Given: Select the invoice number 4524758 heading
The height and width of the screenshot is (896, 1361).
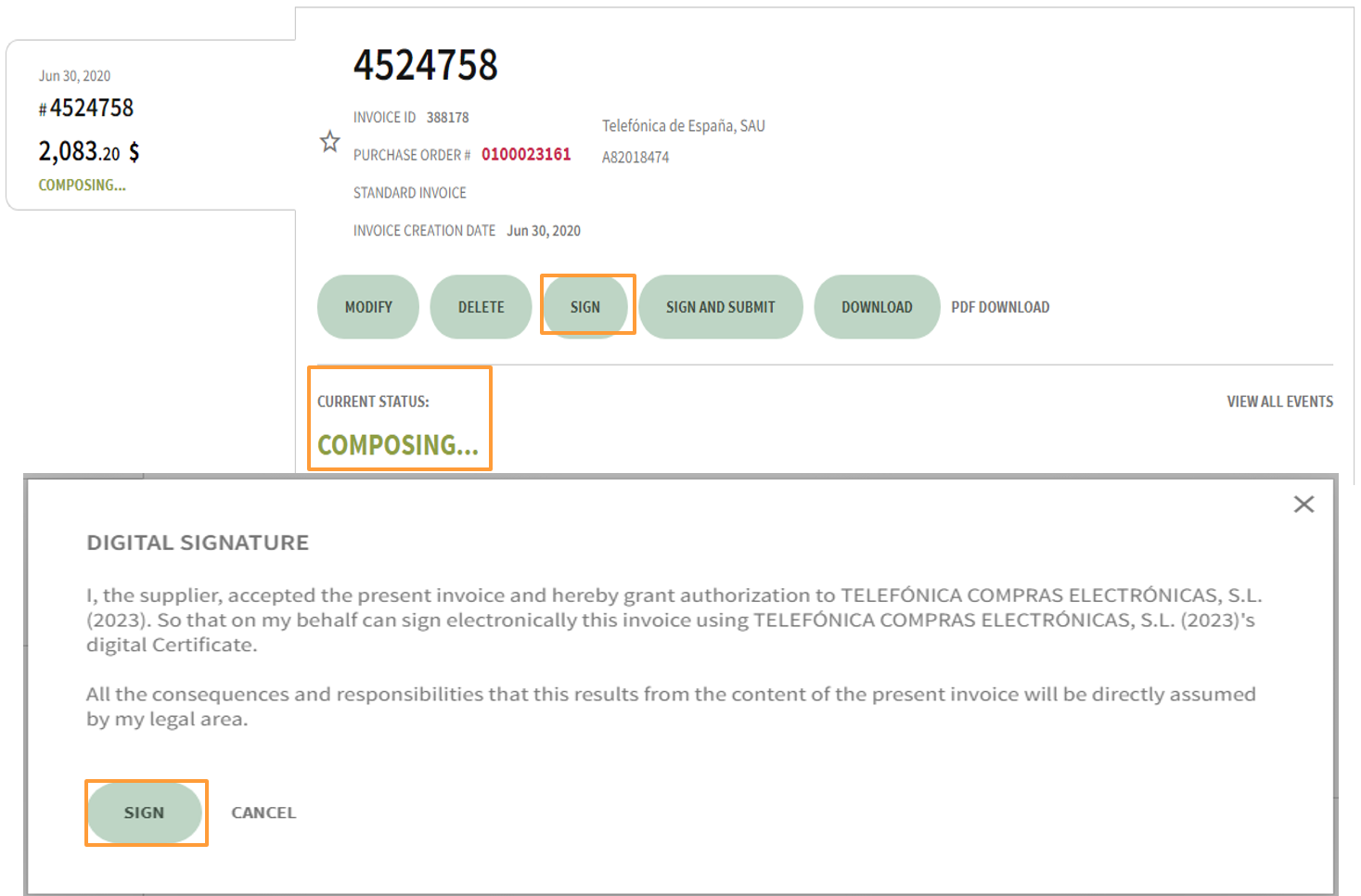Looking at the screenshot, I should (426, 65).
